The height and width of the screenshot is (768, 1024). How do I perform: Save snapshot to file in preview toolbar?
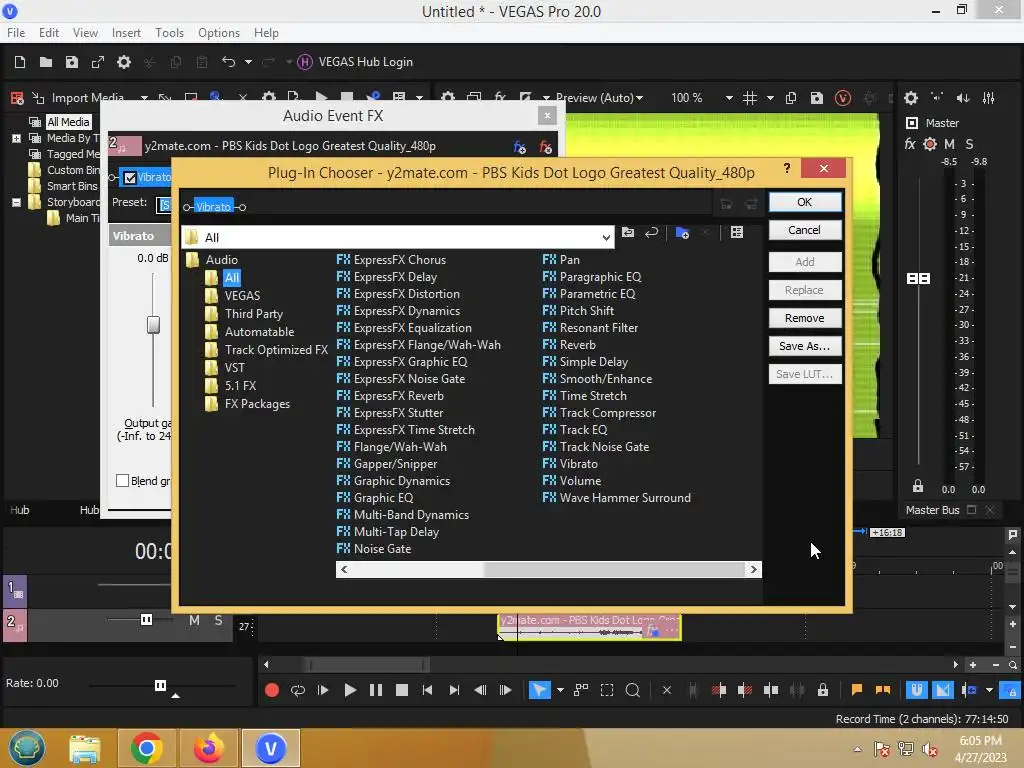(816, 98)
